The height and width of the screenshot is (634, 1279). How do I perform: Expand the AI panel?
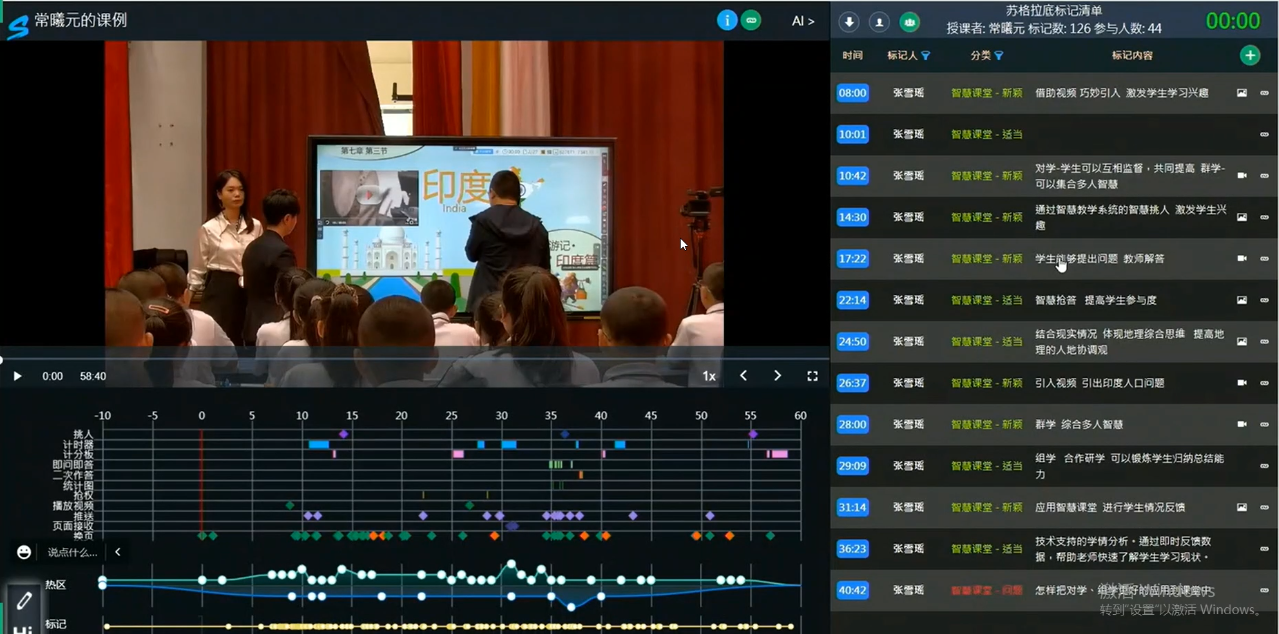802,21
